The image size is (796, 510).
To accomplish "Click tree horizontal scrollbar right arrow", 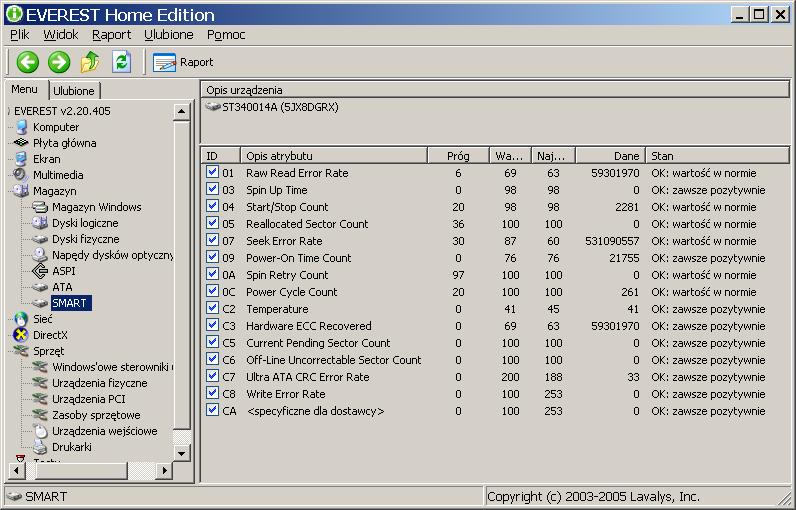I will 164,470.
